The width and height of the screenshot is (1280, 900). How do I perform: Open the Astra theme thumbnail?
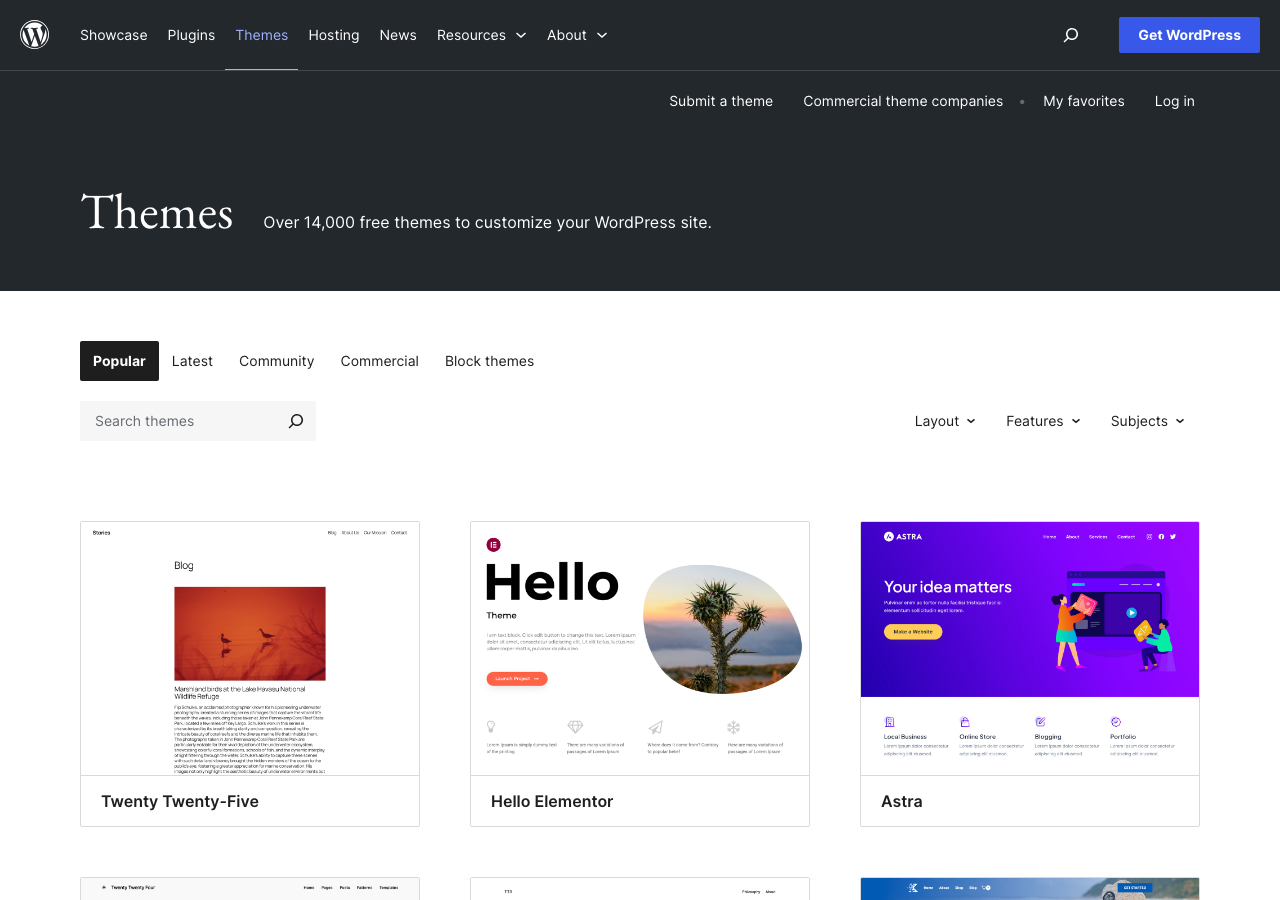click(1030, 648)
